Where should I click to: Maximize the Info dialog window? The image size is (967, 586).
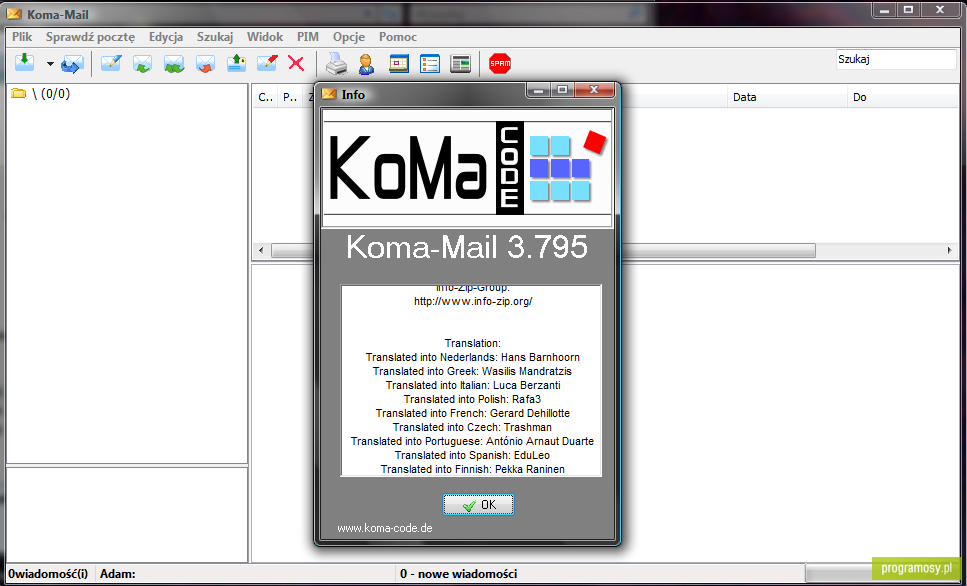point(562,90)
